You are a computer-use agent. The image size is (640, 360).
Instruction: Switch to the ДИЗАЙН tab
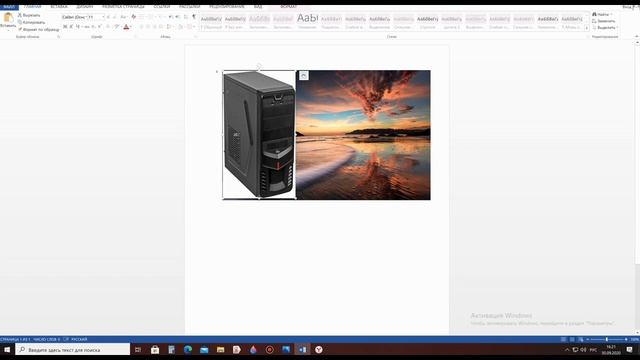tap(84, 7)
